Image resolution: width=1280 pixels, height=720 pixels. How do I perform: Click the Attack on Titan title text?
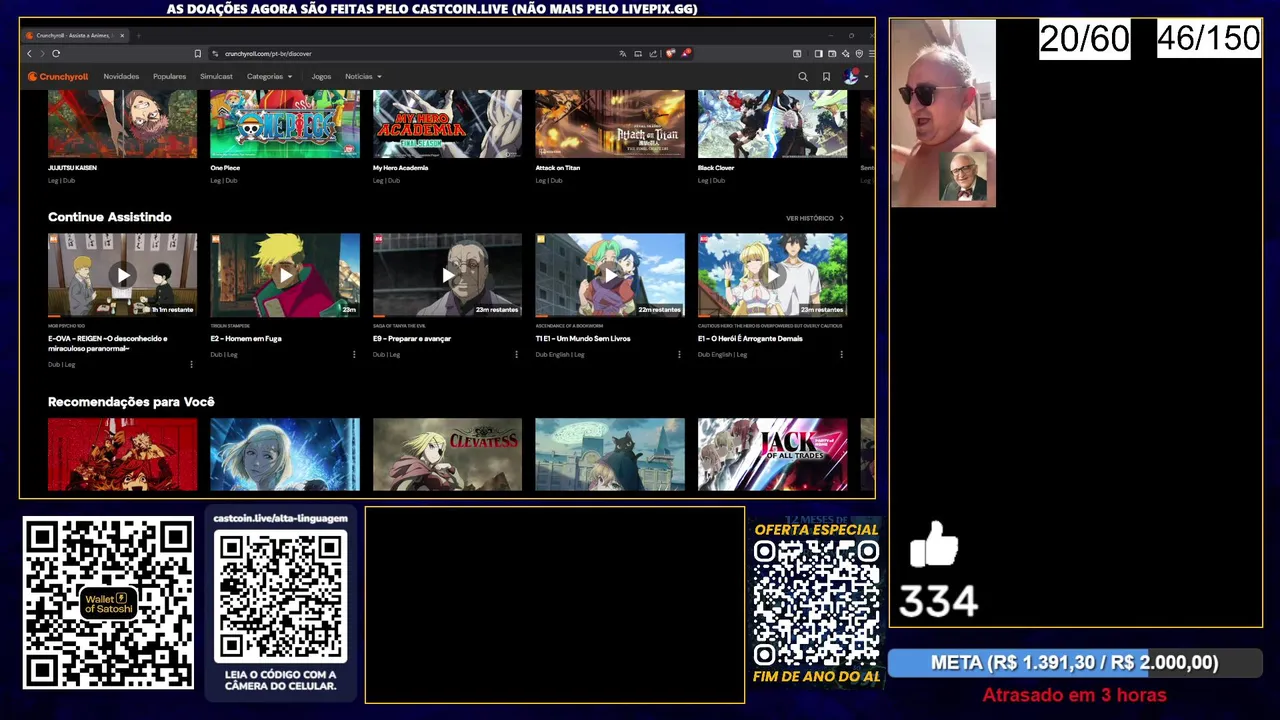click(x=557, y=168)
